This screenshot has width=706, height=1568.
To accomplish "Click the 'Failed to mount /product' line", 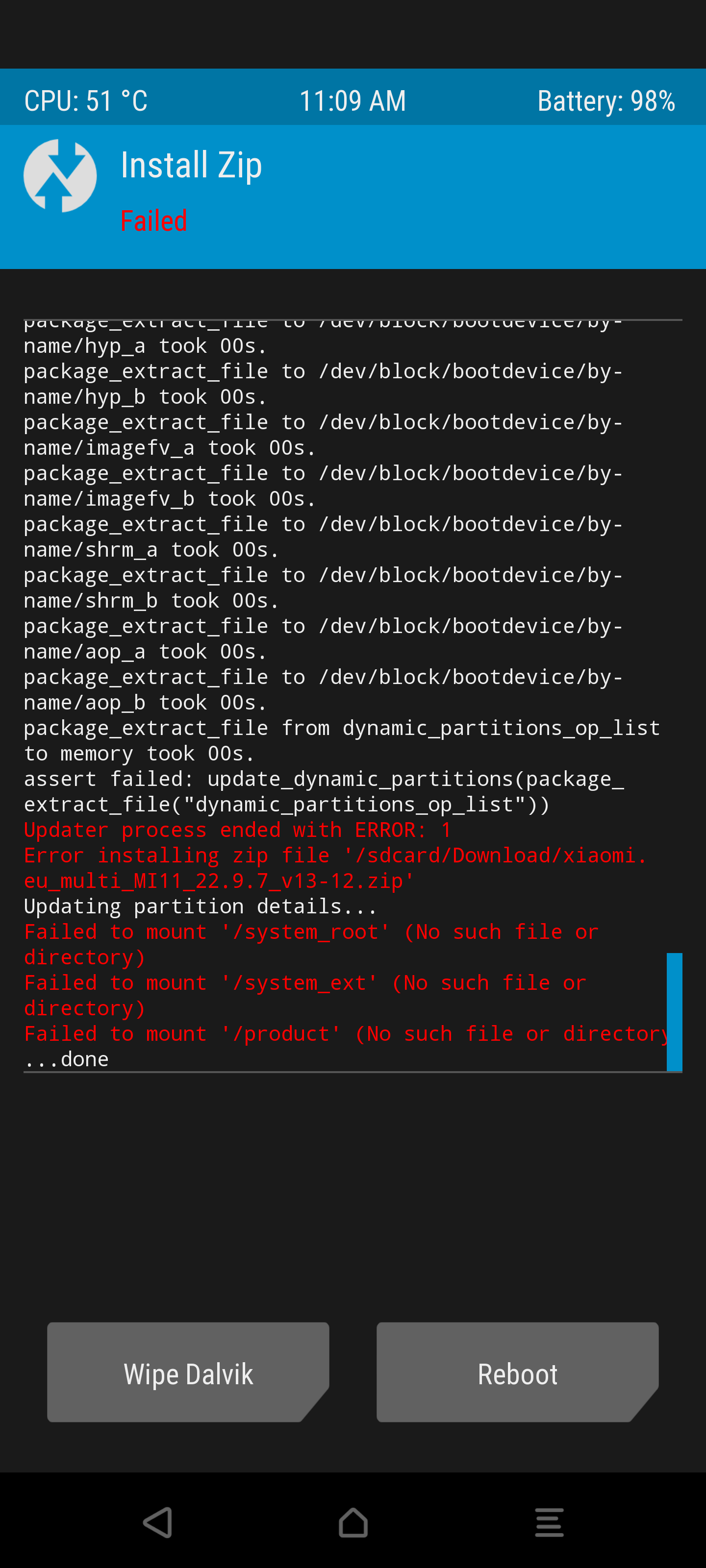I will [345, 1033].
